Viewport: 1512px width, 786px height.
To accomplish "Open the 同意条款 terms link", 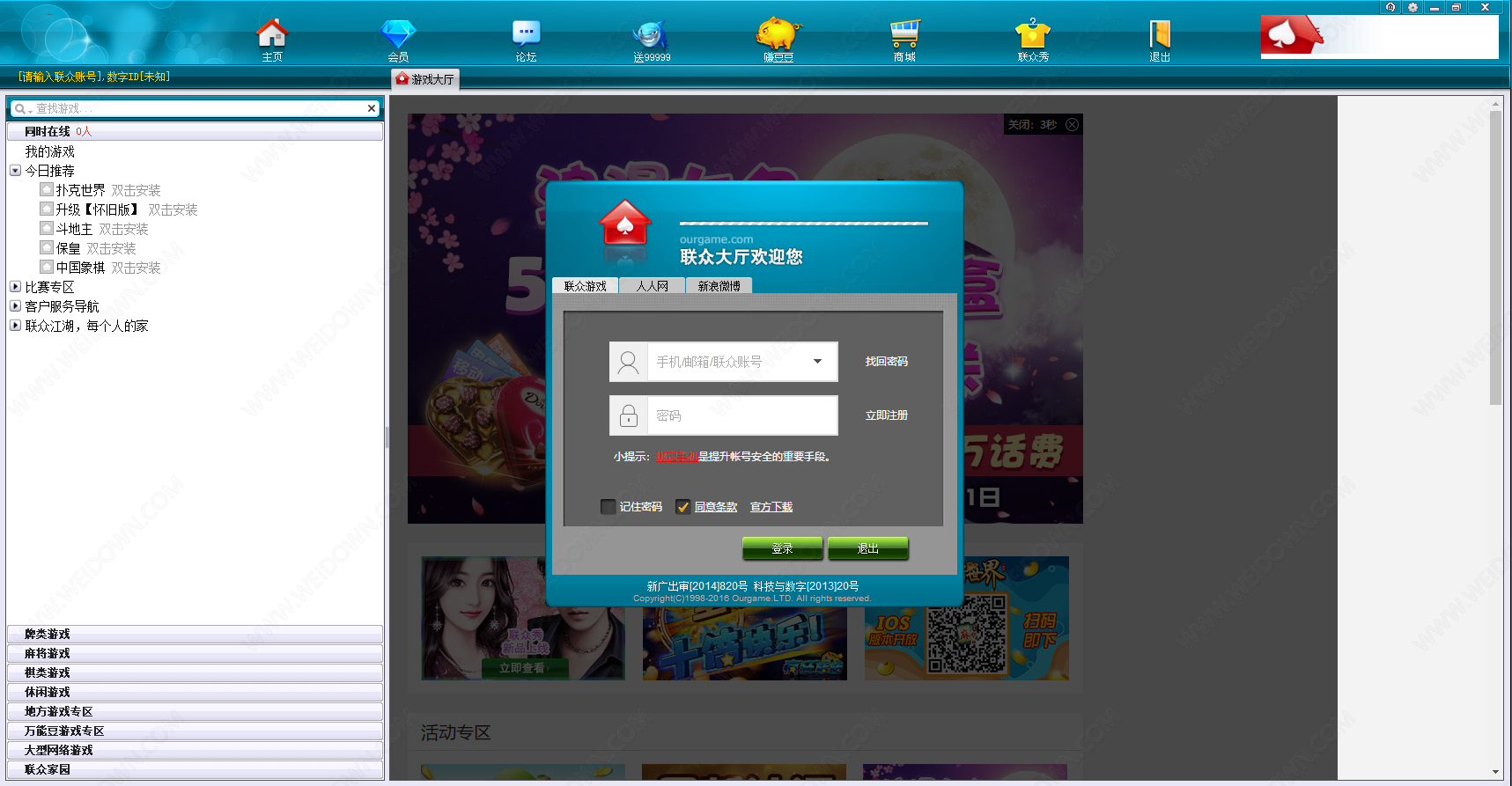I will 716,507.
